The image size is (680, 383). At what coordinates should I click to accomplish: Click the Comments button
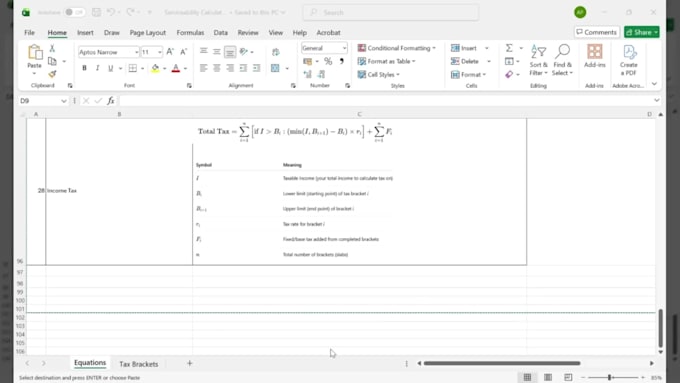(597, 32)
